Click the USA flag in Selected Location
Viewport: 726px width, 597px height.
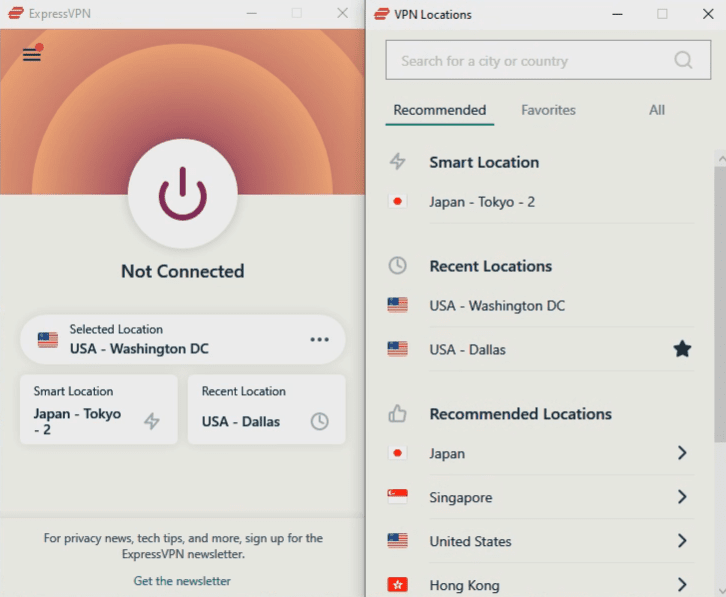(48, 339)
